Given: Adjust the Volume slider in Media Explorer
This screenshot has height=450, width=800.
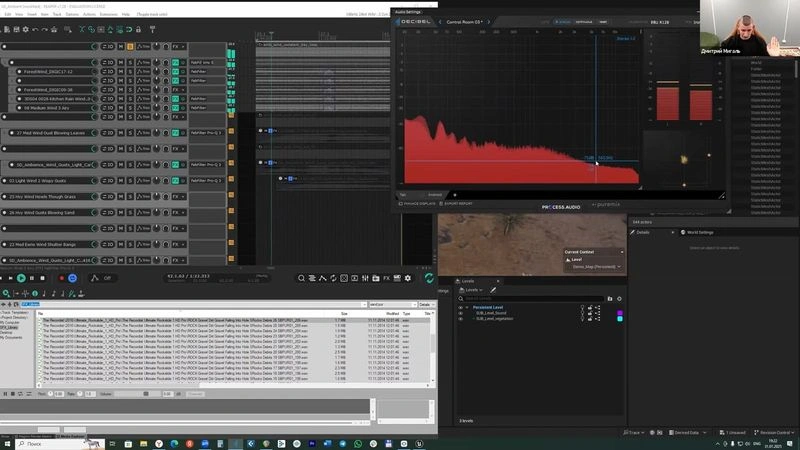Looking at the screenshot, I should (x=137, y=394).
